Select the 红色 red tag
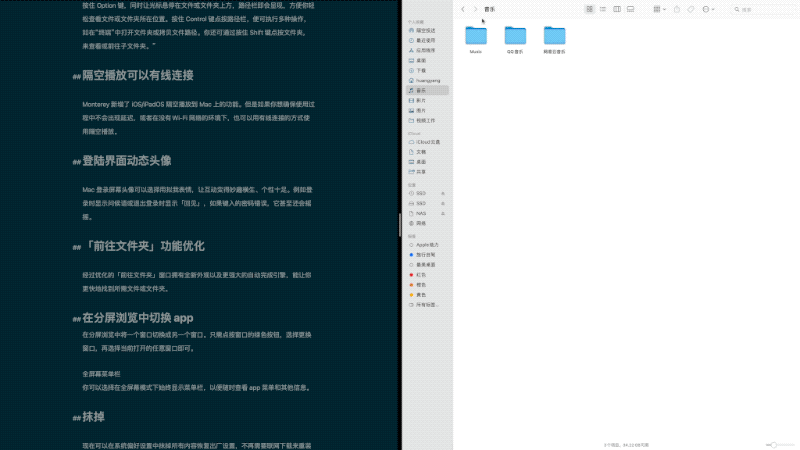 click(x=427, y=275)
